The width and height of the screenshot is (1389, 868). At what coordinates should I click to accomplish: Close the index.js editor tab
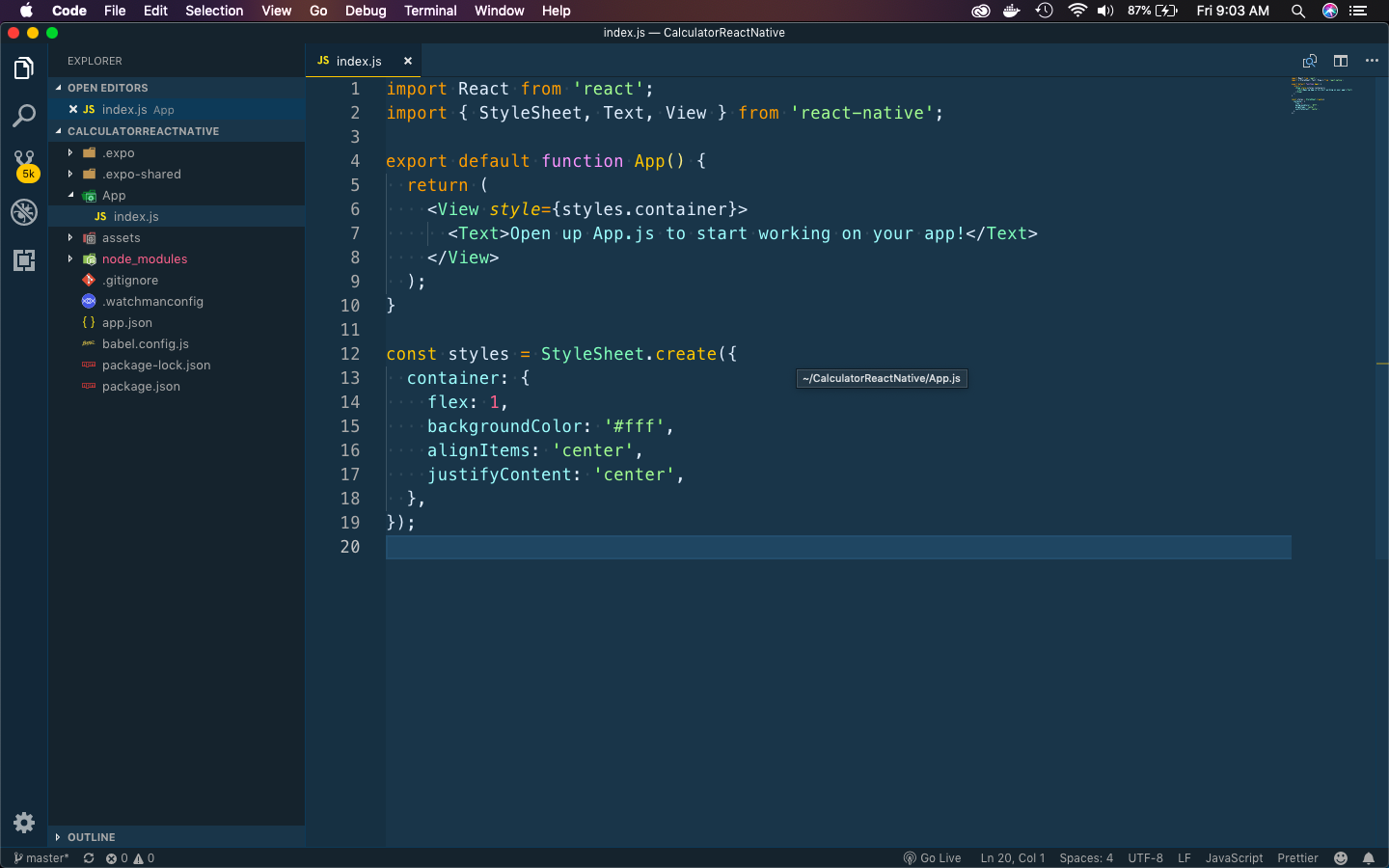pos(408,61)
